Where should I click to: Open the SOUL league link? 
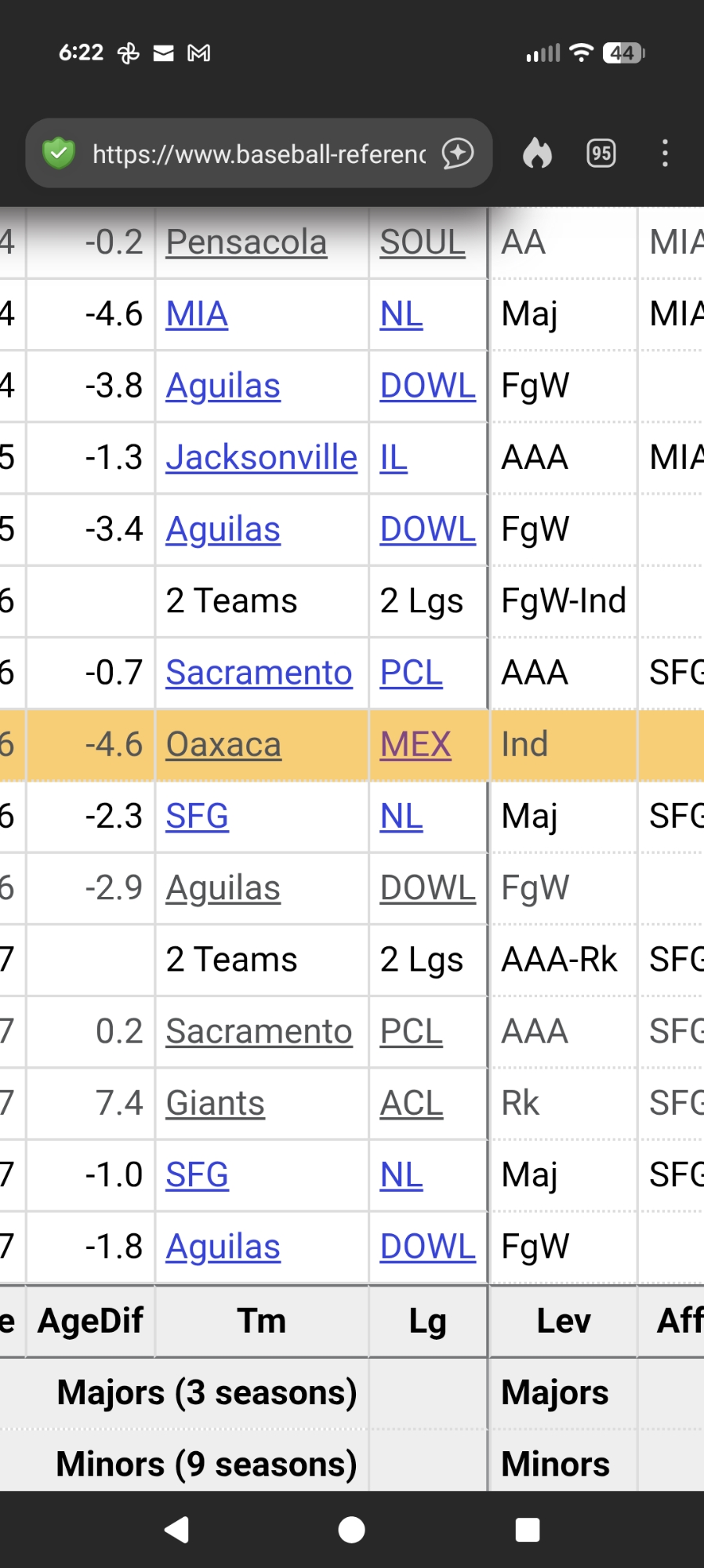423,242
